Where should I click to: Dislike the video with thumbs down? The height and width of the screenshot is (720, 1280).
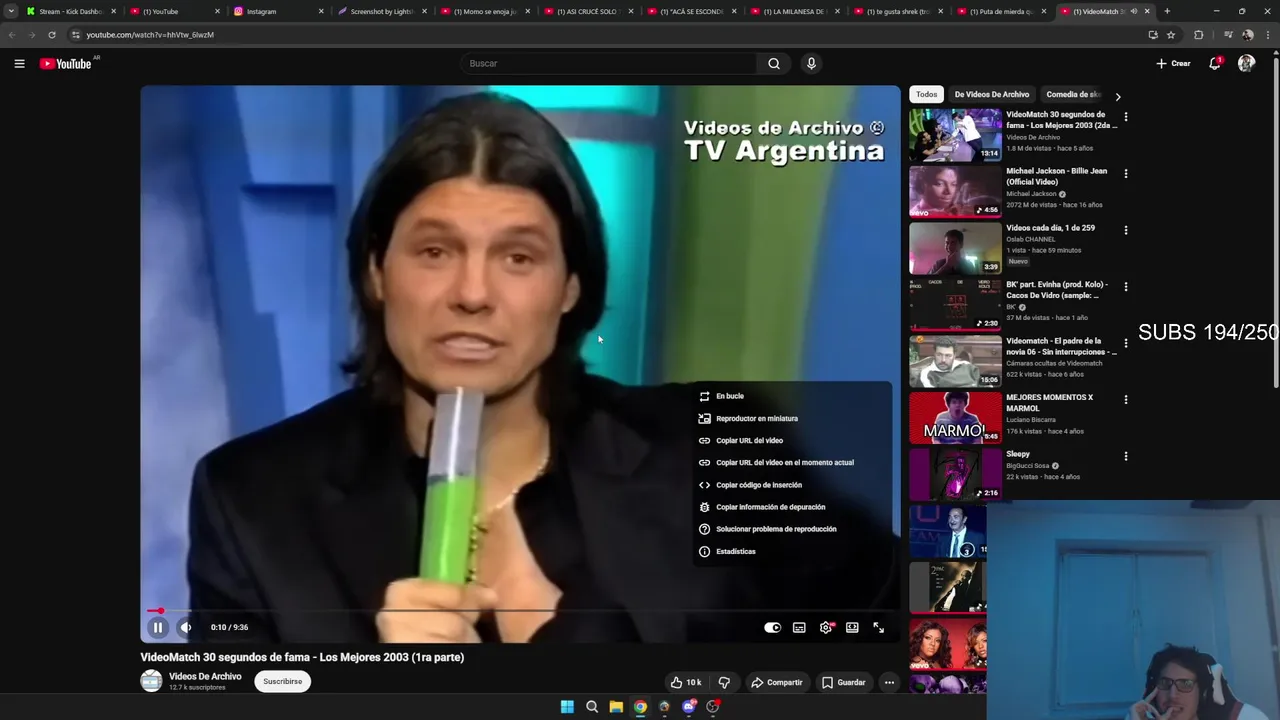click(x=724, y=682)
